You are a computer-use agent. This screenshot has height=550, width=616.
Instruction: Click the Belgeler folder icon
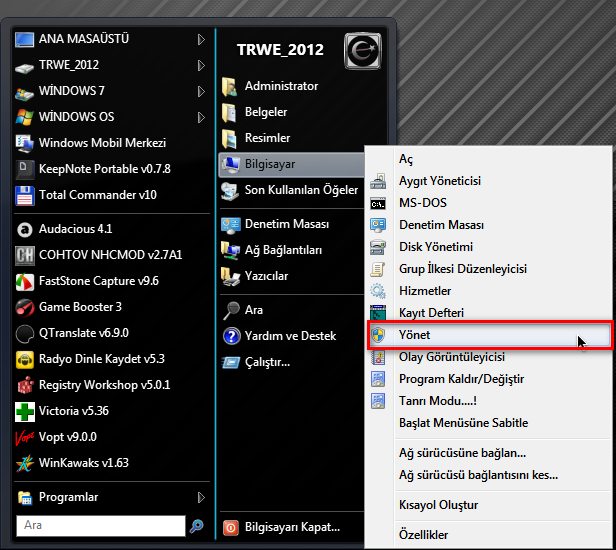click(x=229, y=113)
